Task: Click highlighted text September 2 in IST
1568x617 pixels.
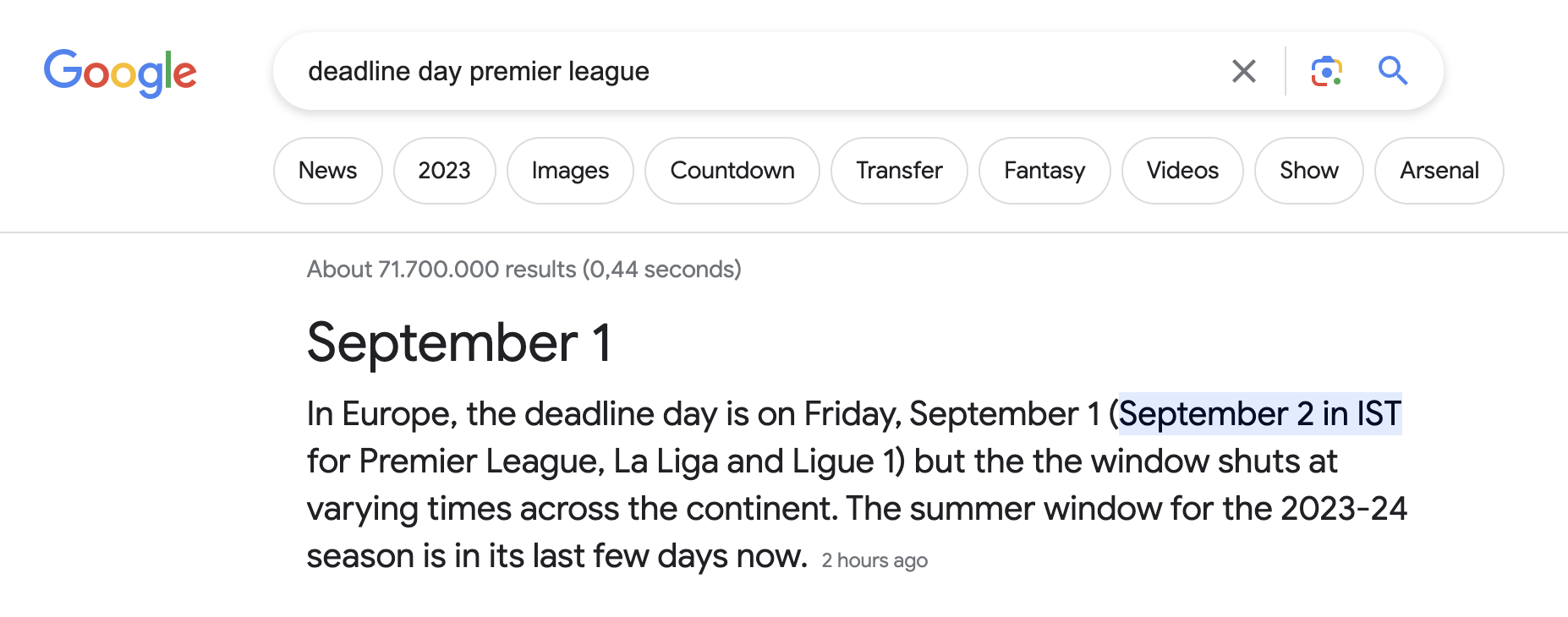Action: click(x=1260, y=414)
